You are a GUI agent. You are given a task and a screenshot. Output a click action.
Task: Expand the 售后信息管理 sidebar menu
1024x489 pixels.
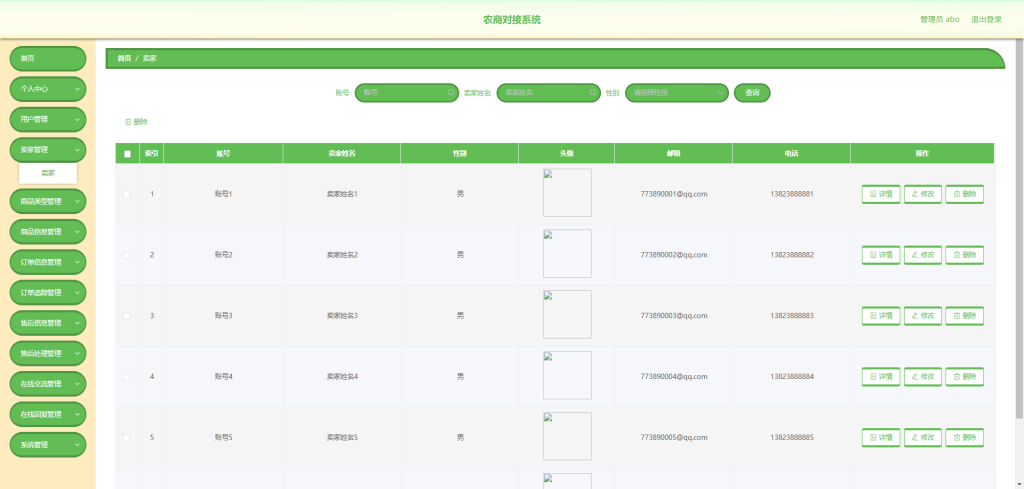[48, 323]
